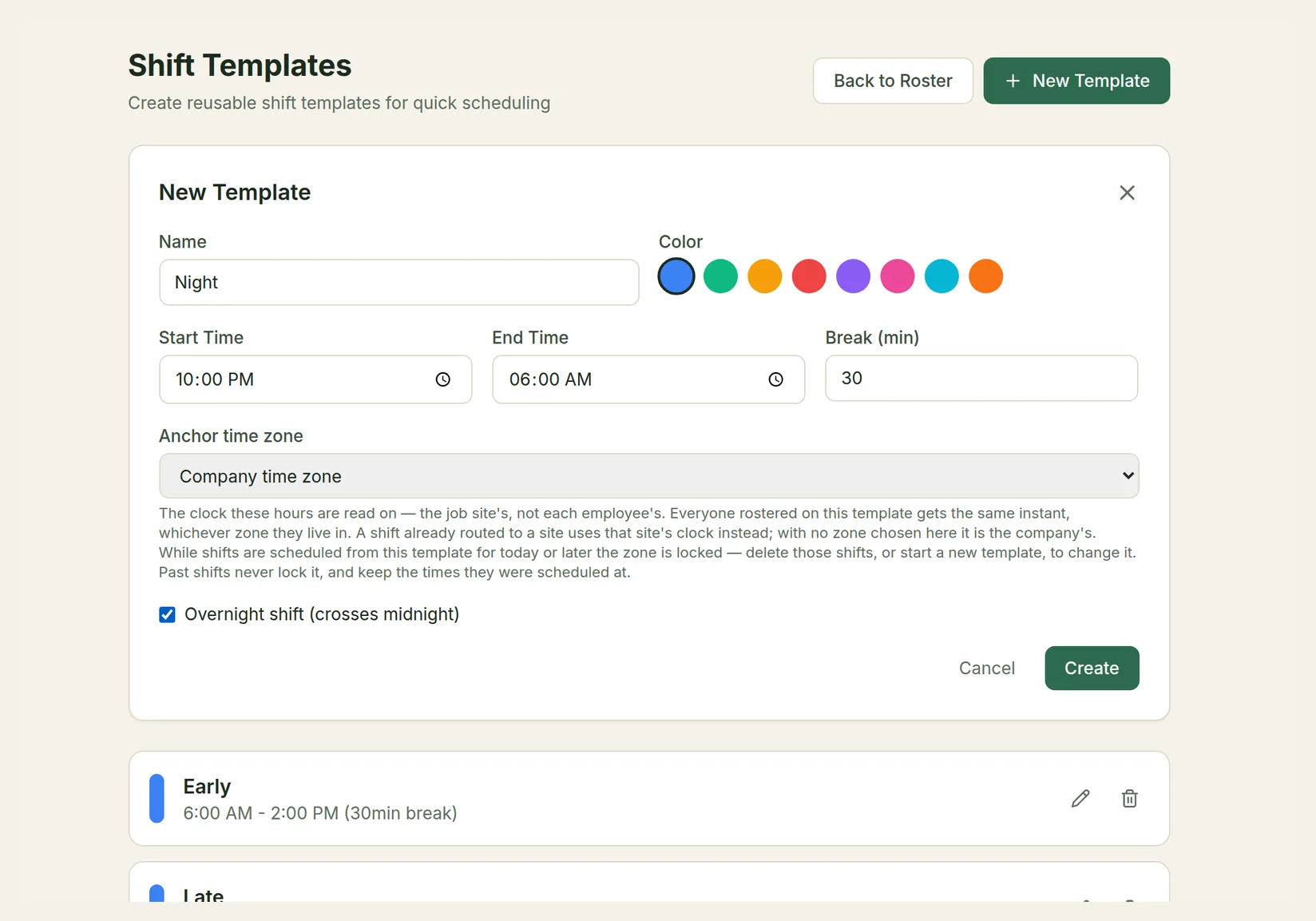
Task: Select the pink color swatch
Action: pyautogui.click(x=898, y=276)
